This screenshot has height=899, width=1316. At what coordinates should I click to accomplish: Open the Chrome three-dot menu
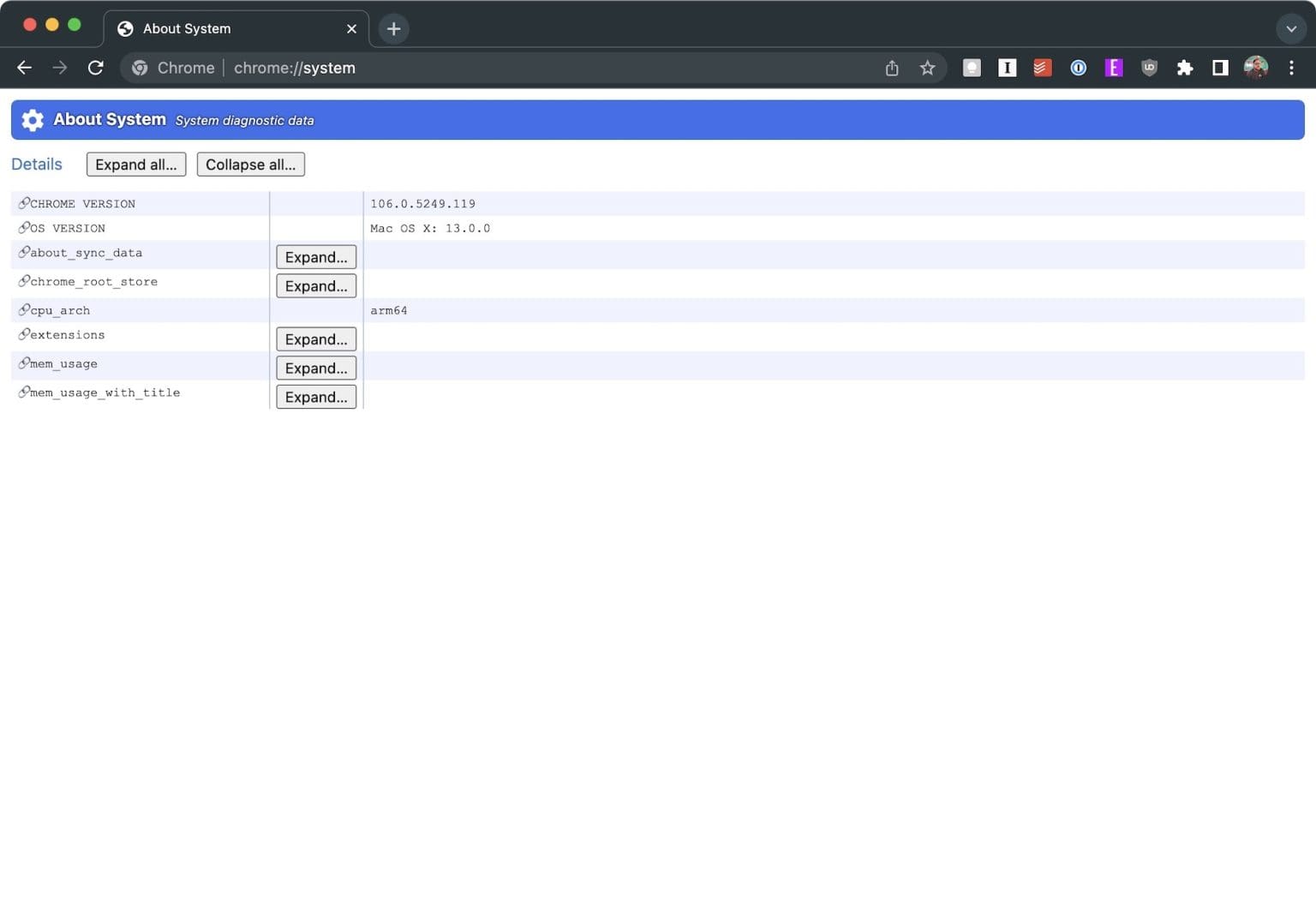(x=1291, y=68)
